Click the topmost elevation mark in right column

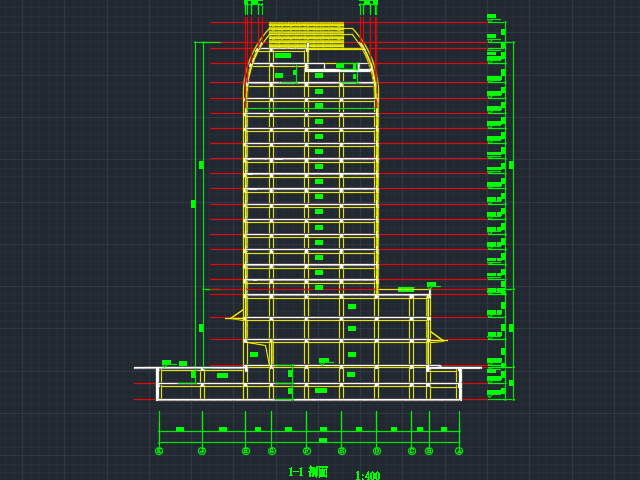click(491, 16)
